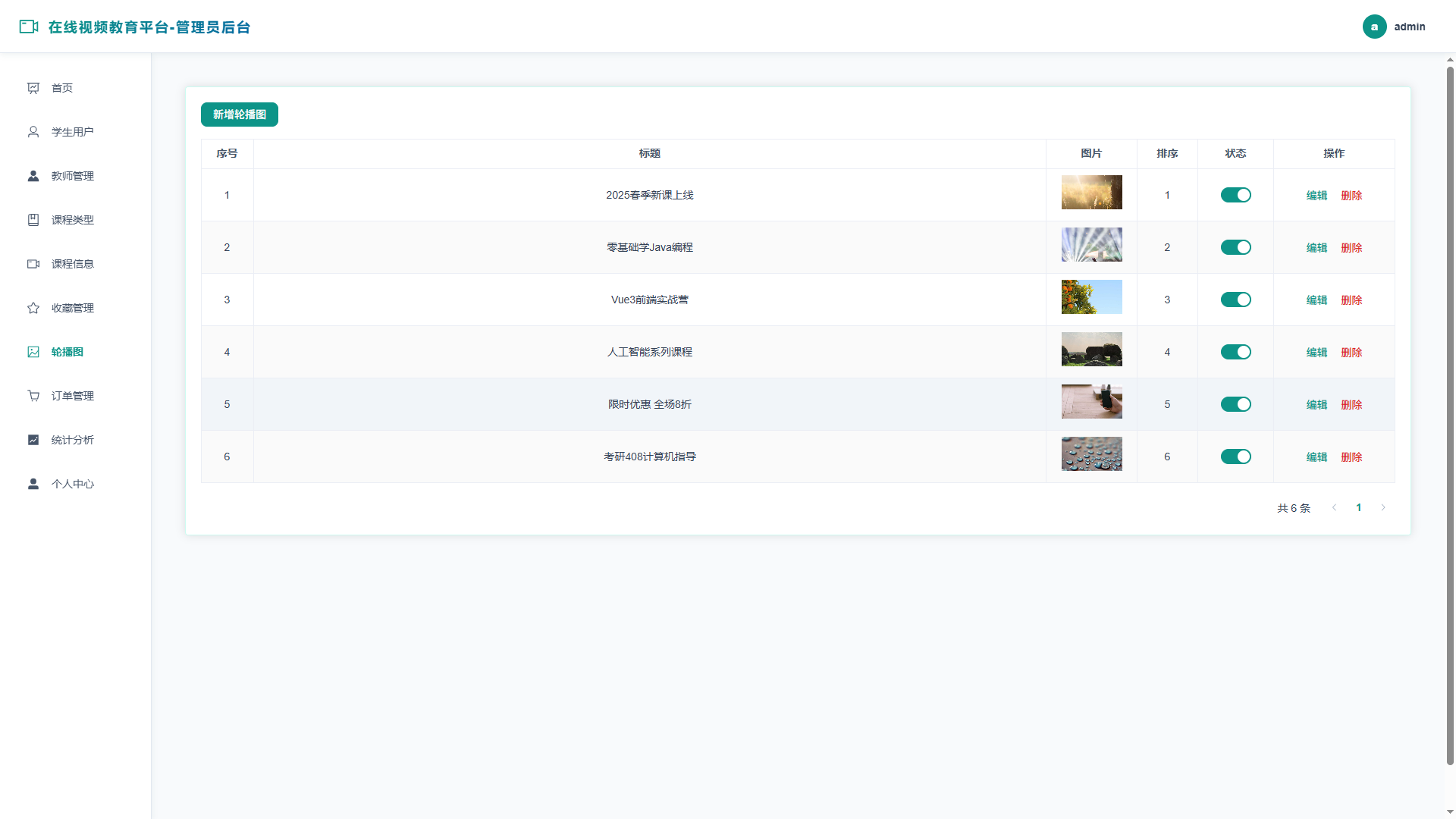This screenshot has width=1456, height=819.
Task: Disable status toggle for 2025春季新课上线
Action: tap(1235, 195)
